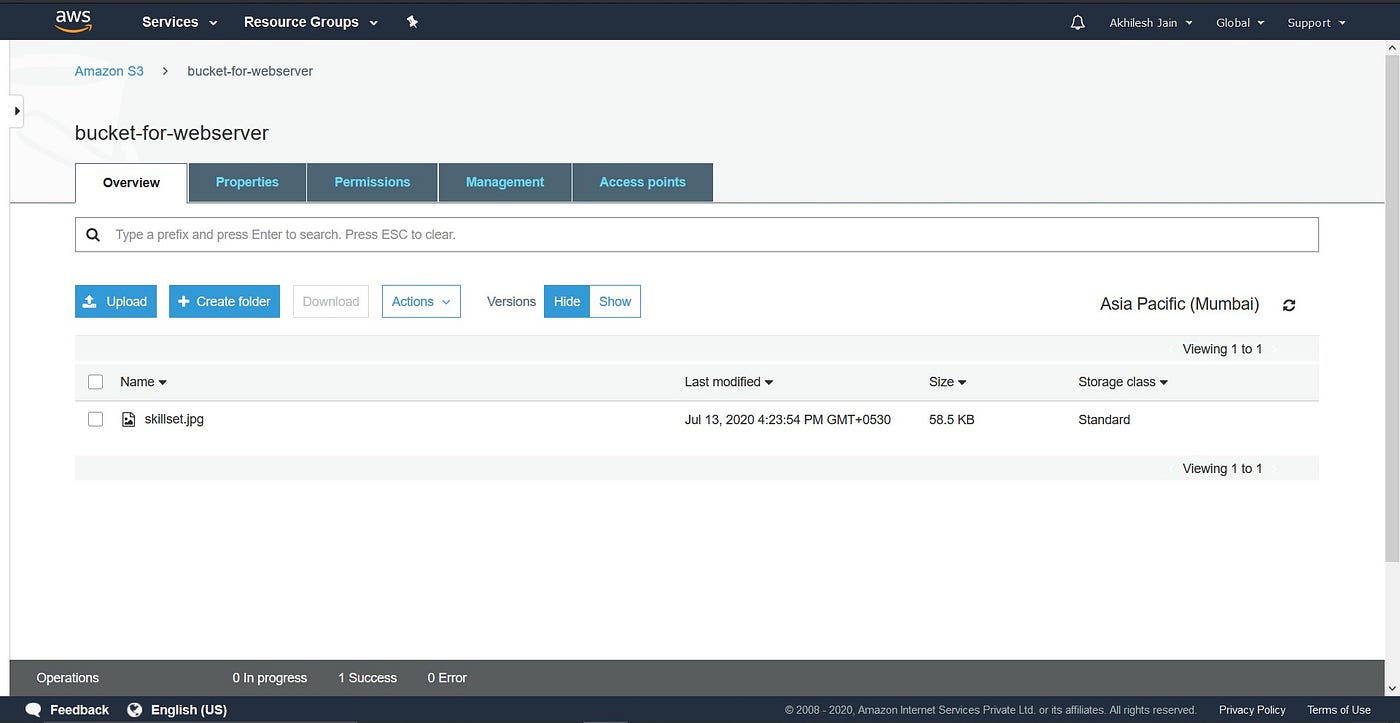
Task: Open the Resource Groups menu
Action: [311, 22]
